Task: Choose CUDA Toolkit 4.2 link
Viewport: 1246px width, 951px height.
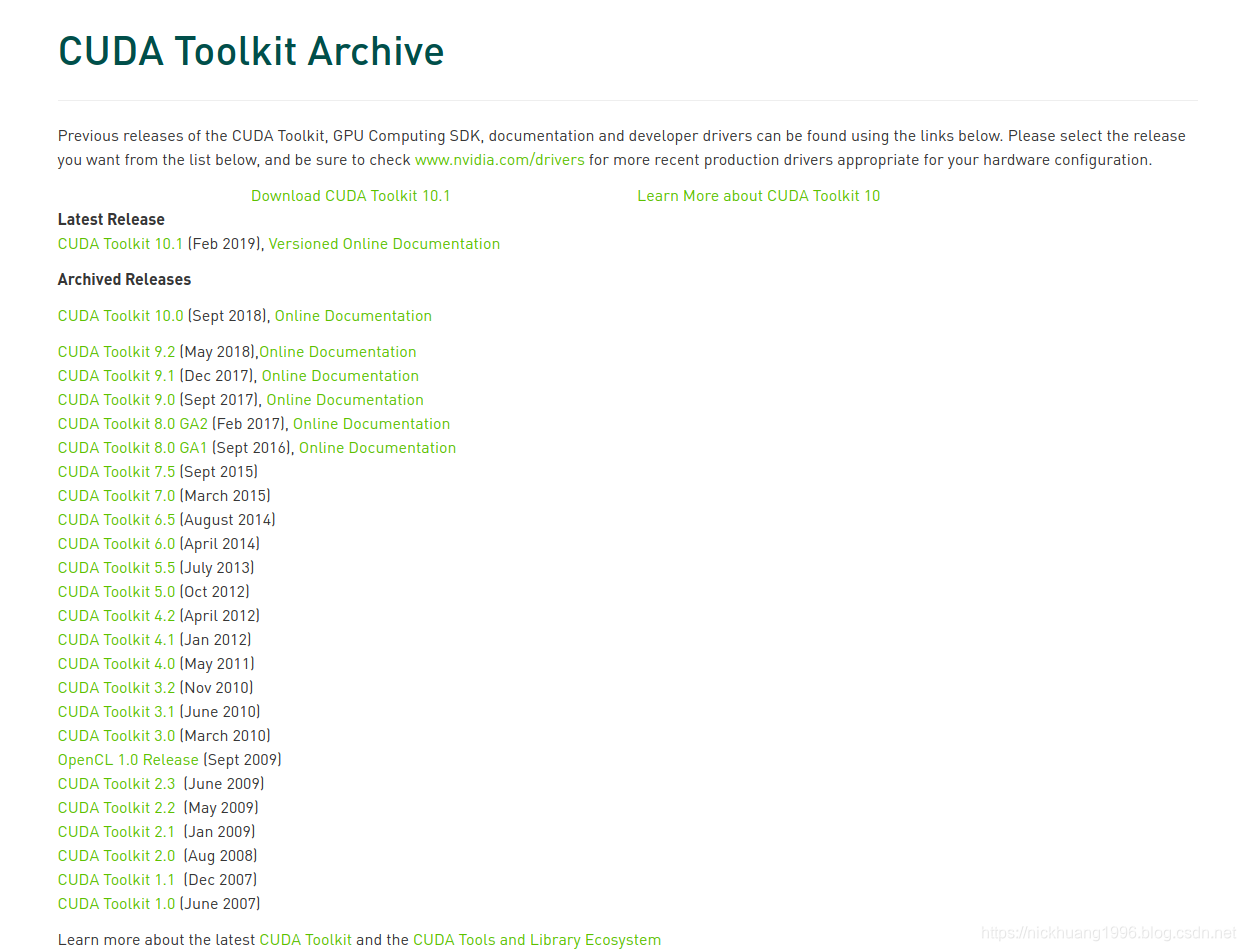Action: pyautogui.click(x=116, y=616)
